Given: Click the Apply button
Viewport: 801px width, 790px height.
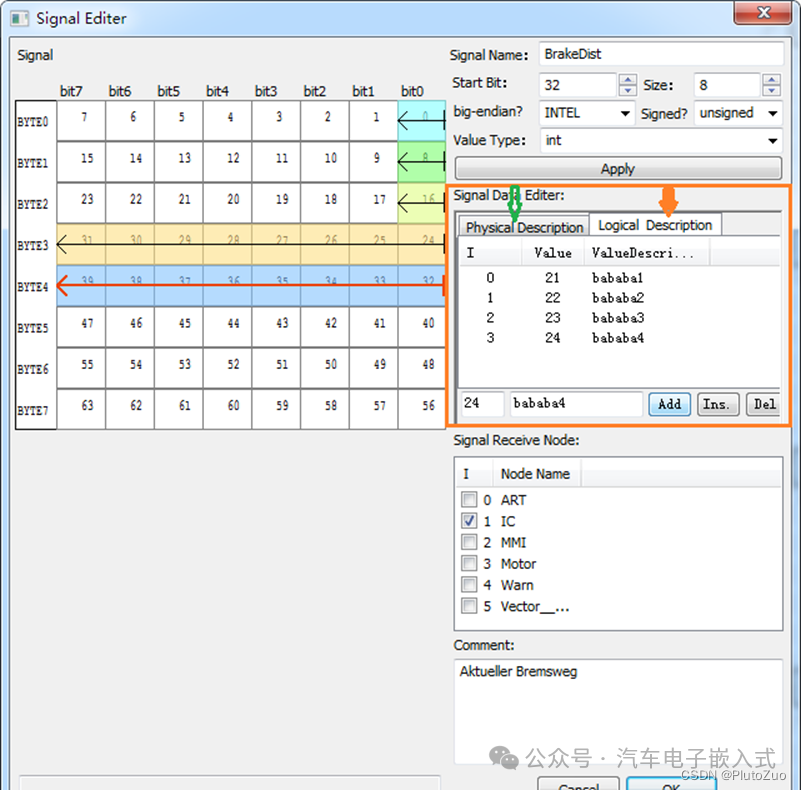Looking at the screenshot, I should (x=618, y=169).
